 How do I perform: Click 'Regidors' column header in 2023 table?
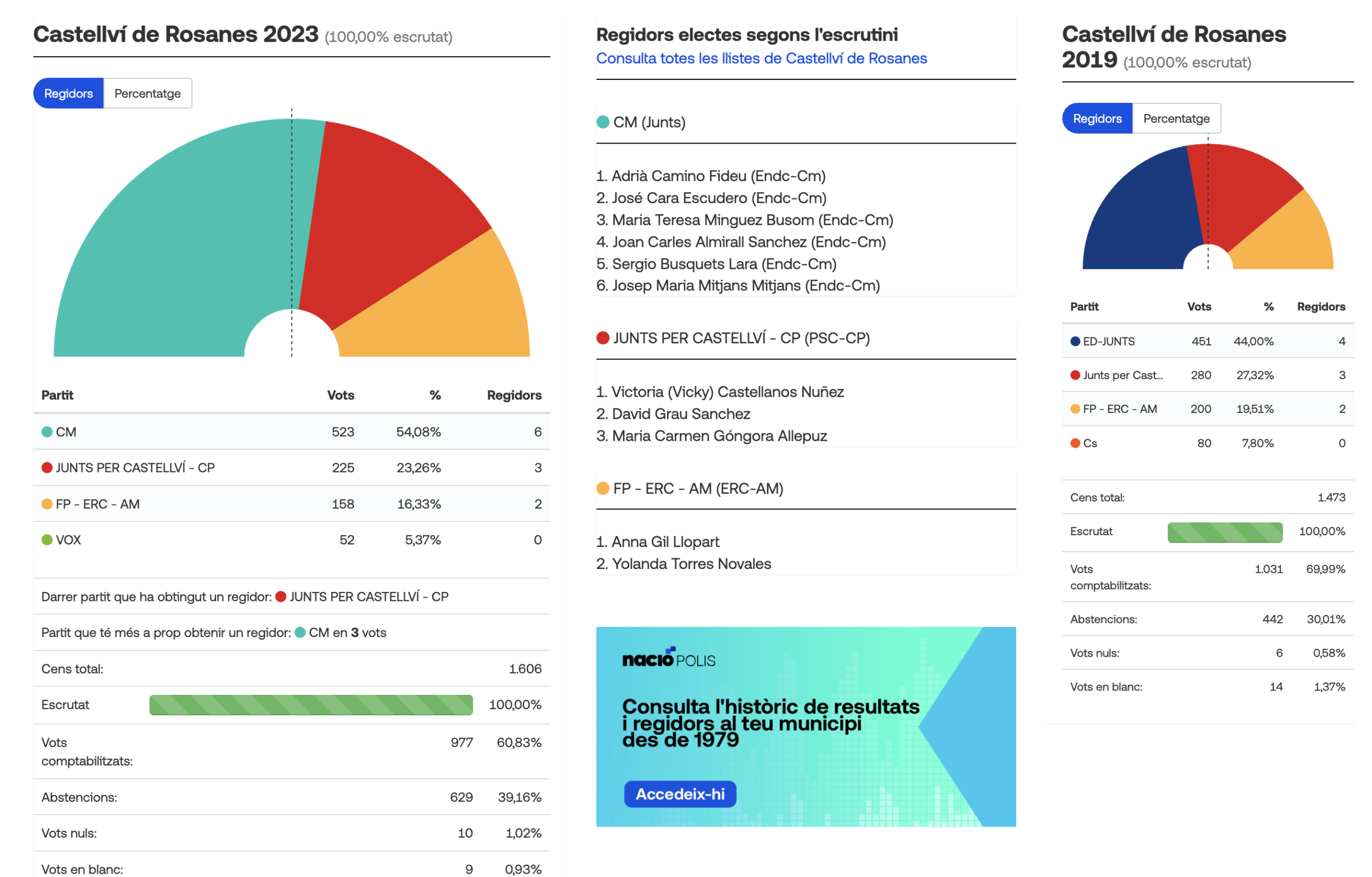click(514, 395)
